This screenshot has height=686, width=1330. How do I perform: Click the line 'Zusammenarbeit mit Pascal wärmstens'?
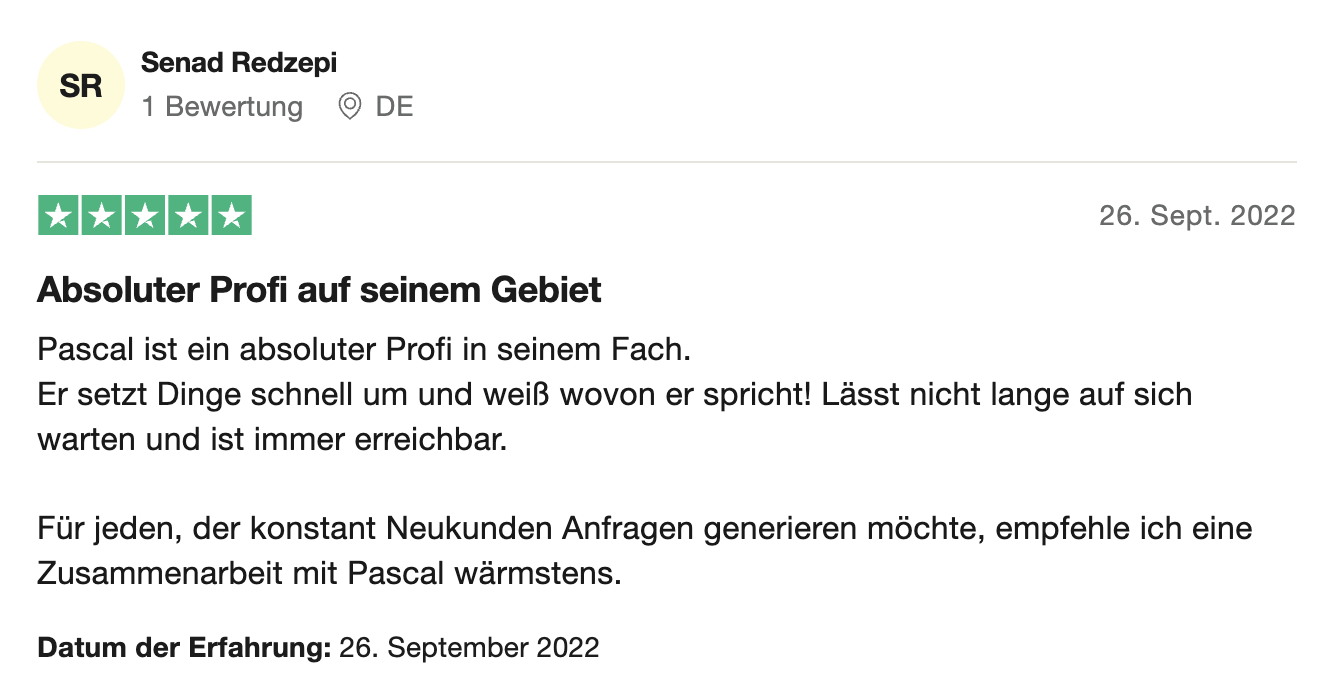tap(329, 573)
